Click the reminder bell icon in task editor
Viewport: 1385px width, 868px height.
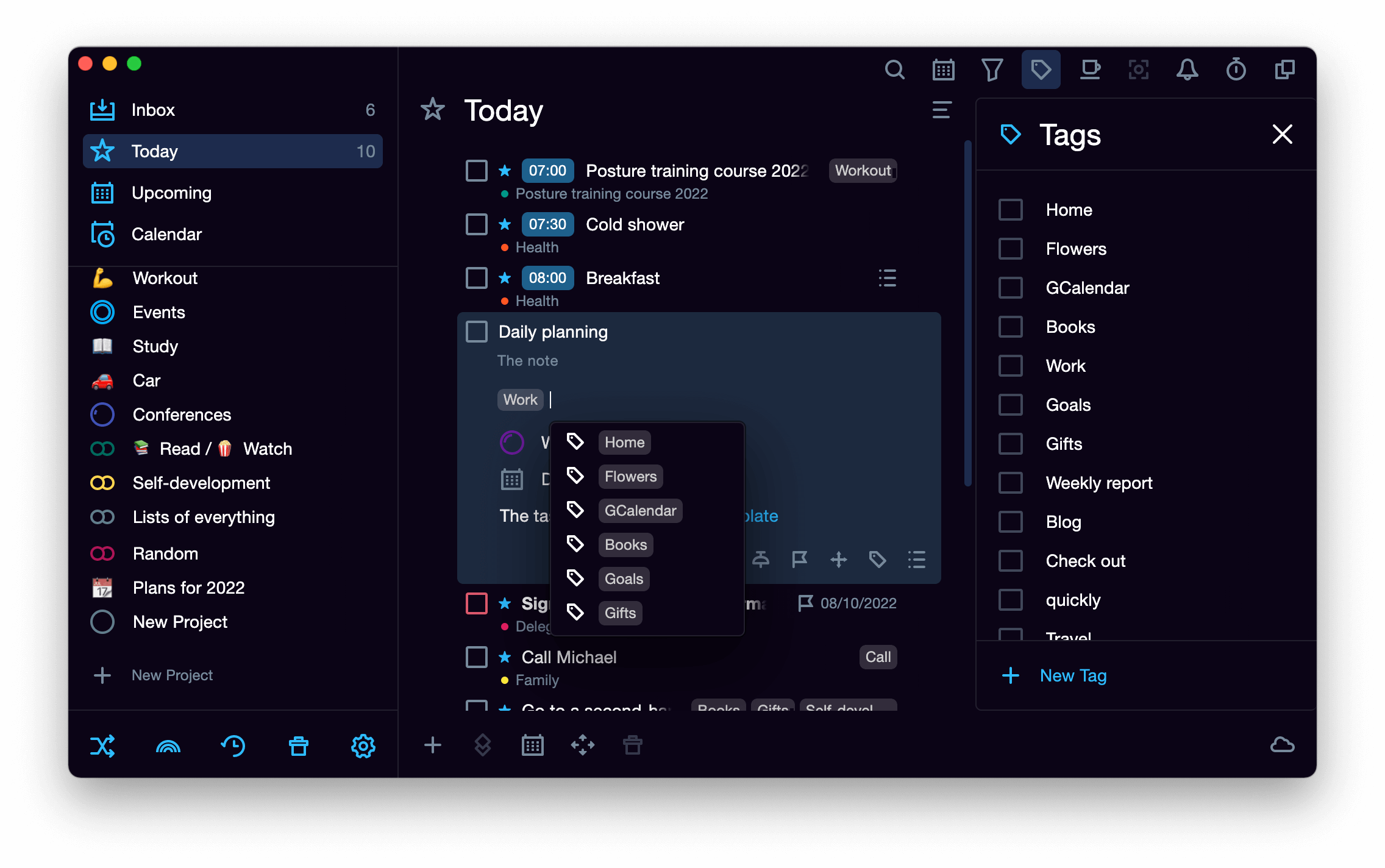tap(760, 559)
